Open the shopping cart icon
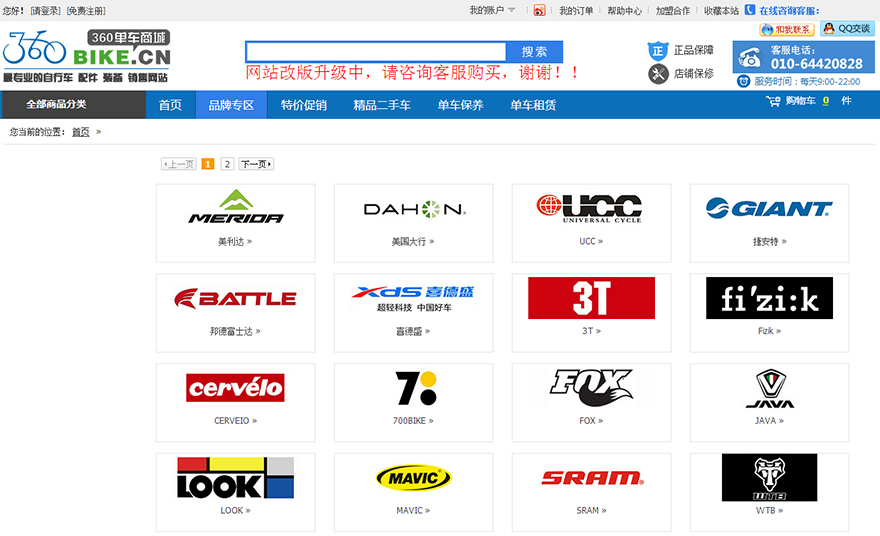Viewport: 880px width, 536px height. pyautogui.click(x=773, y=101)
